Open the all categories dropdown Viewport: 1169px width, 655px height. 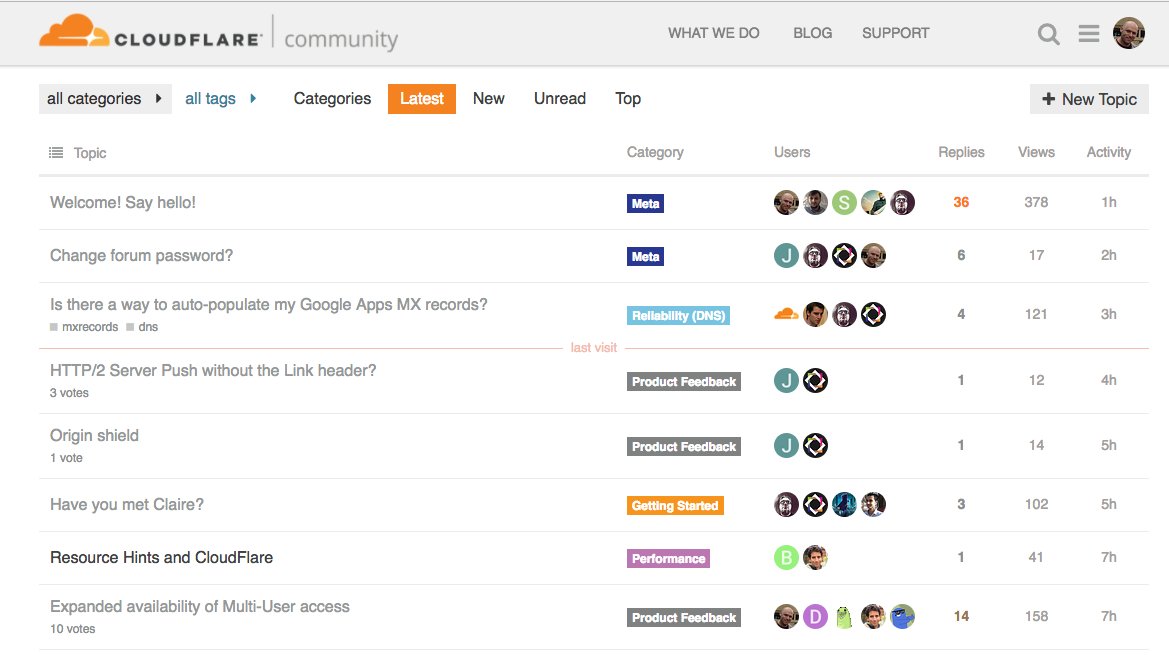[105, 98]
